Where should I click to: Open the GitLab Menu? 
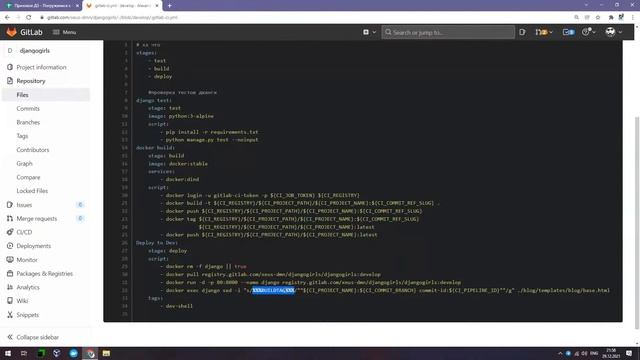click(64, 32)
